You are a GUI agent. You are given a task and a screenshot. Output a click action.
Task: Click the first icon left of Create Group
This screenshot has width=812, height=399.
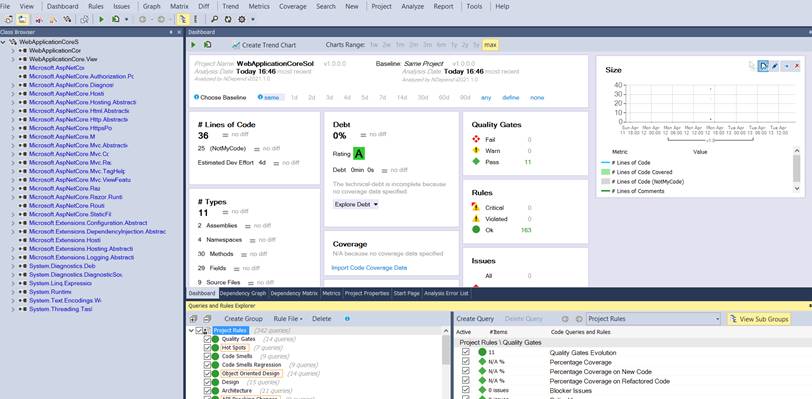click(x=194, y=319)
